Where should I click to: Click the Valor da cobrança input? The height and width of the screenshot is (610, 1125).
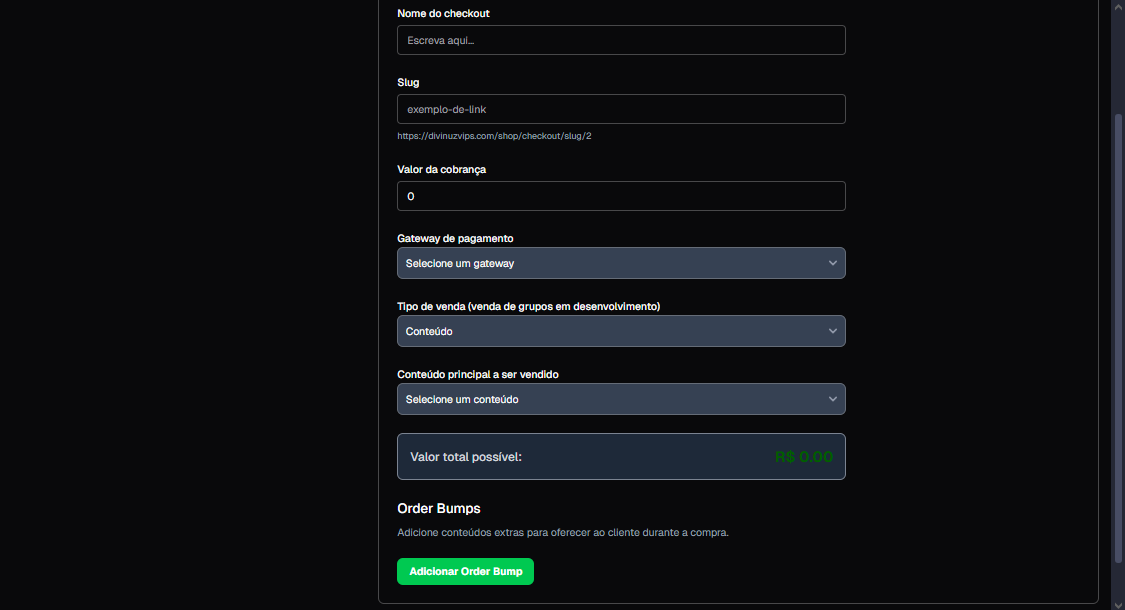[620, 196]
